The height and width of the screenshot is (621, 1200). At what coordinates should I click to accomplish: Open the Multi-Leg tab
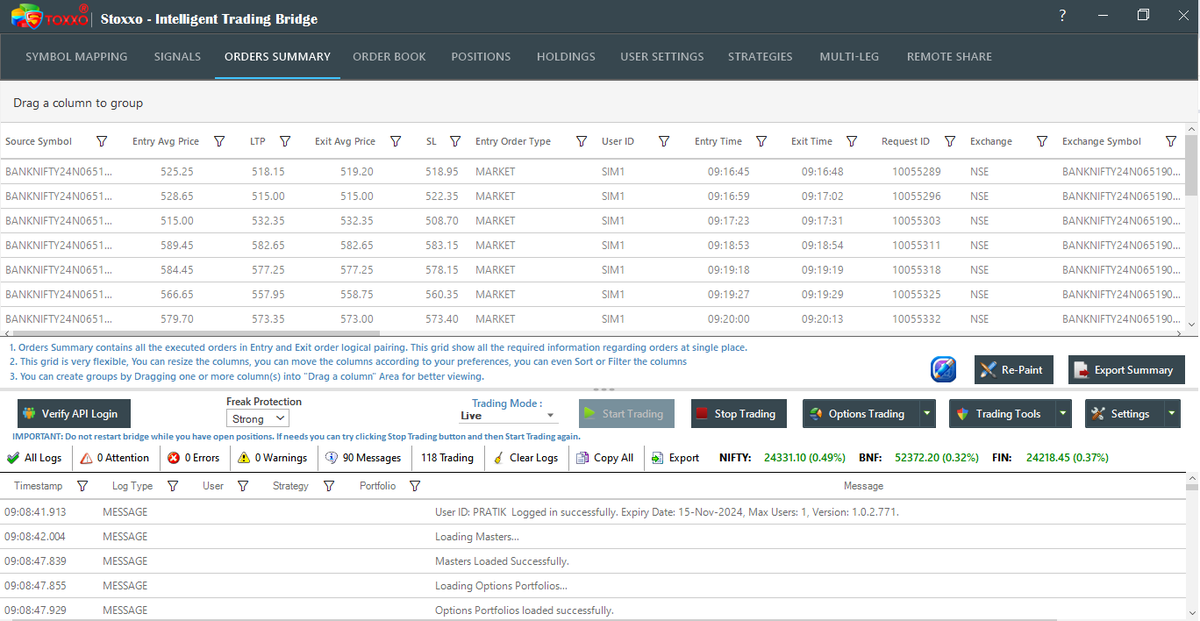[x=849, y=57]
